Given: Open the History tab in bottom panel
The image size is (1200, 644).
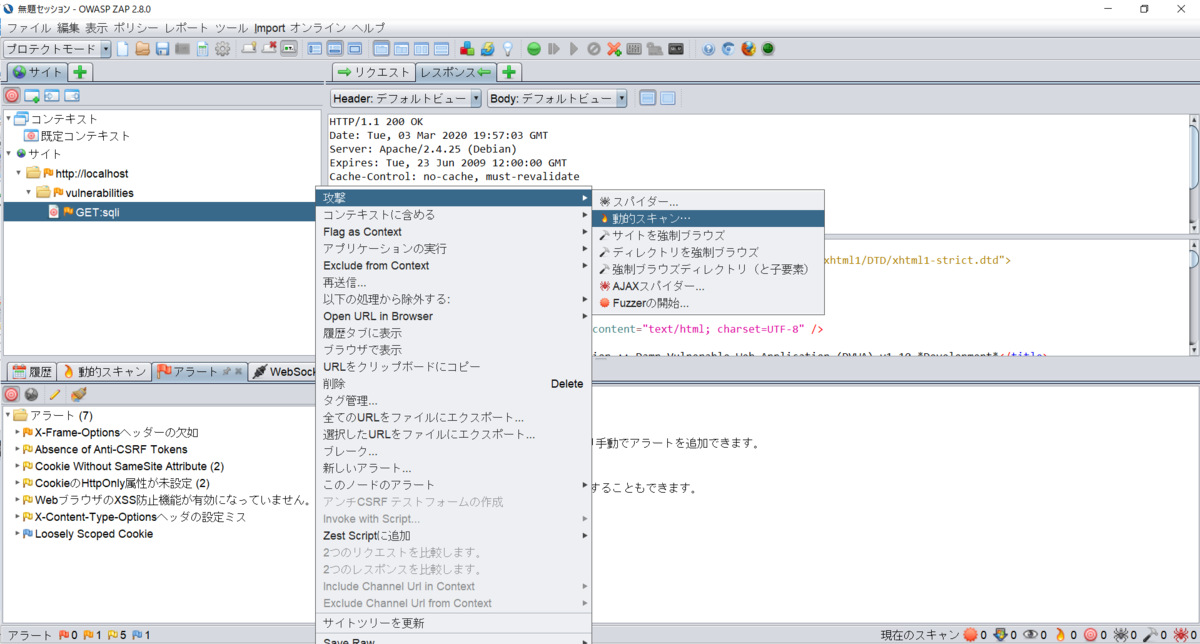Looking at the screenshot, I should coord(31,371).
